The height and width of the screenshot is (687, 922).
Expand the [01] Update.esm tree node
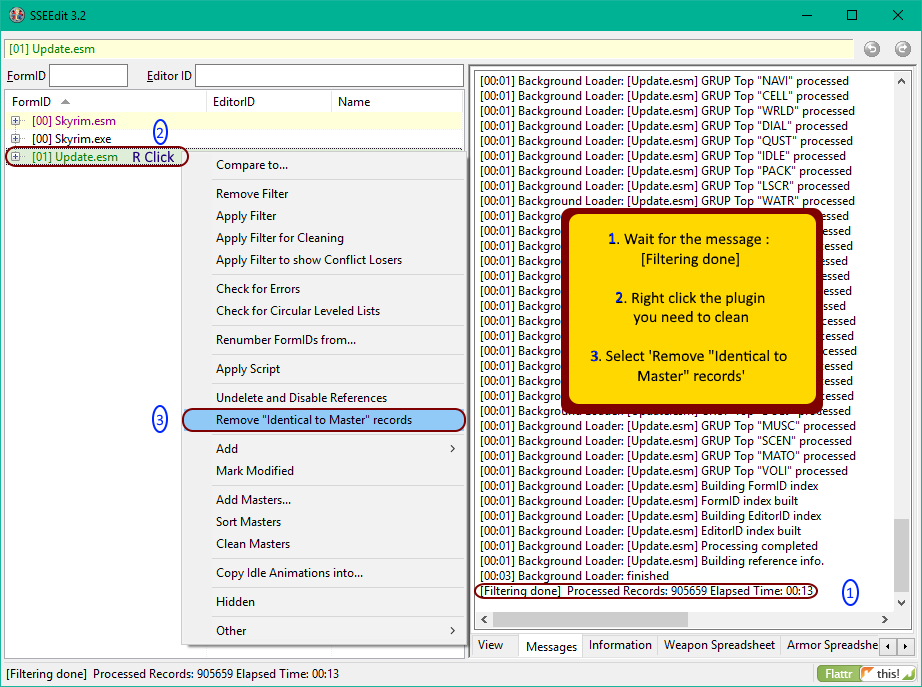(x=15, y=156)
